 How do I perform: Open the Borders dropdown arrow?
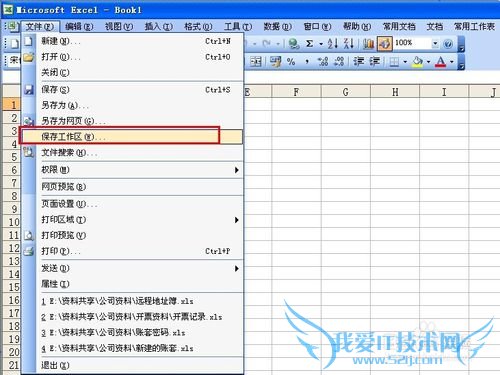point(405,62)
